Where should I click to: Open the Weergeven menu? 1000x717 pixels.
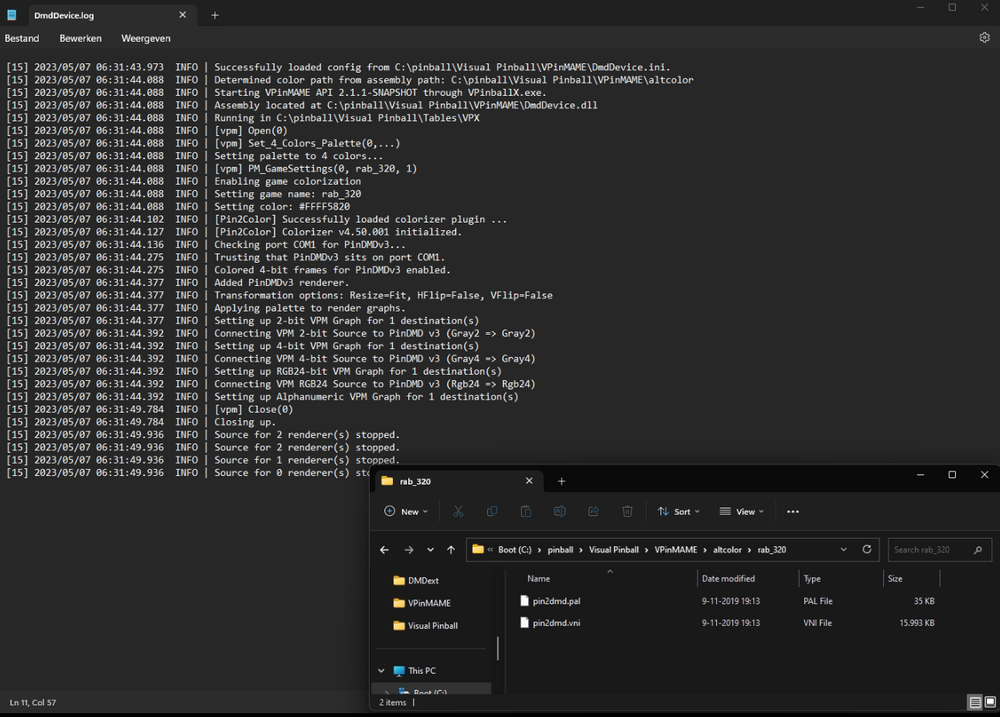tap(145, 38)
